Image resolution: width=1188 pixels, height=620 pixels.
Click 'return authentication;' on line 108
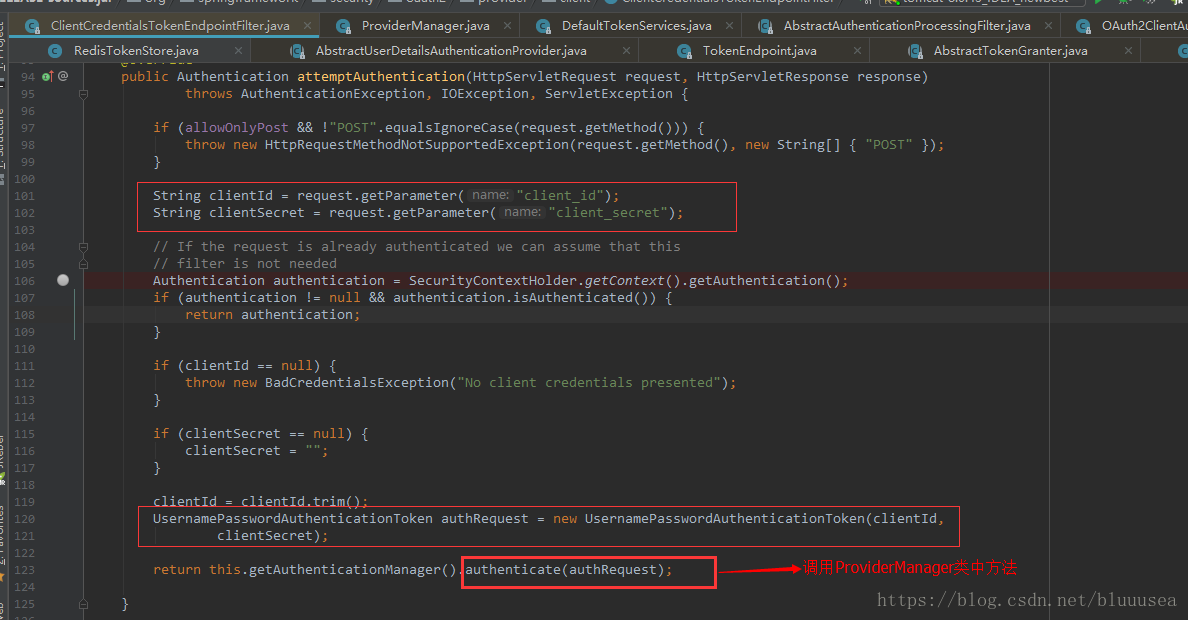tap(273, 315)
